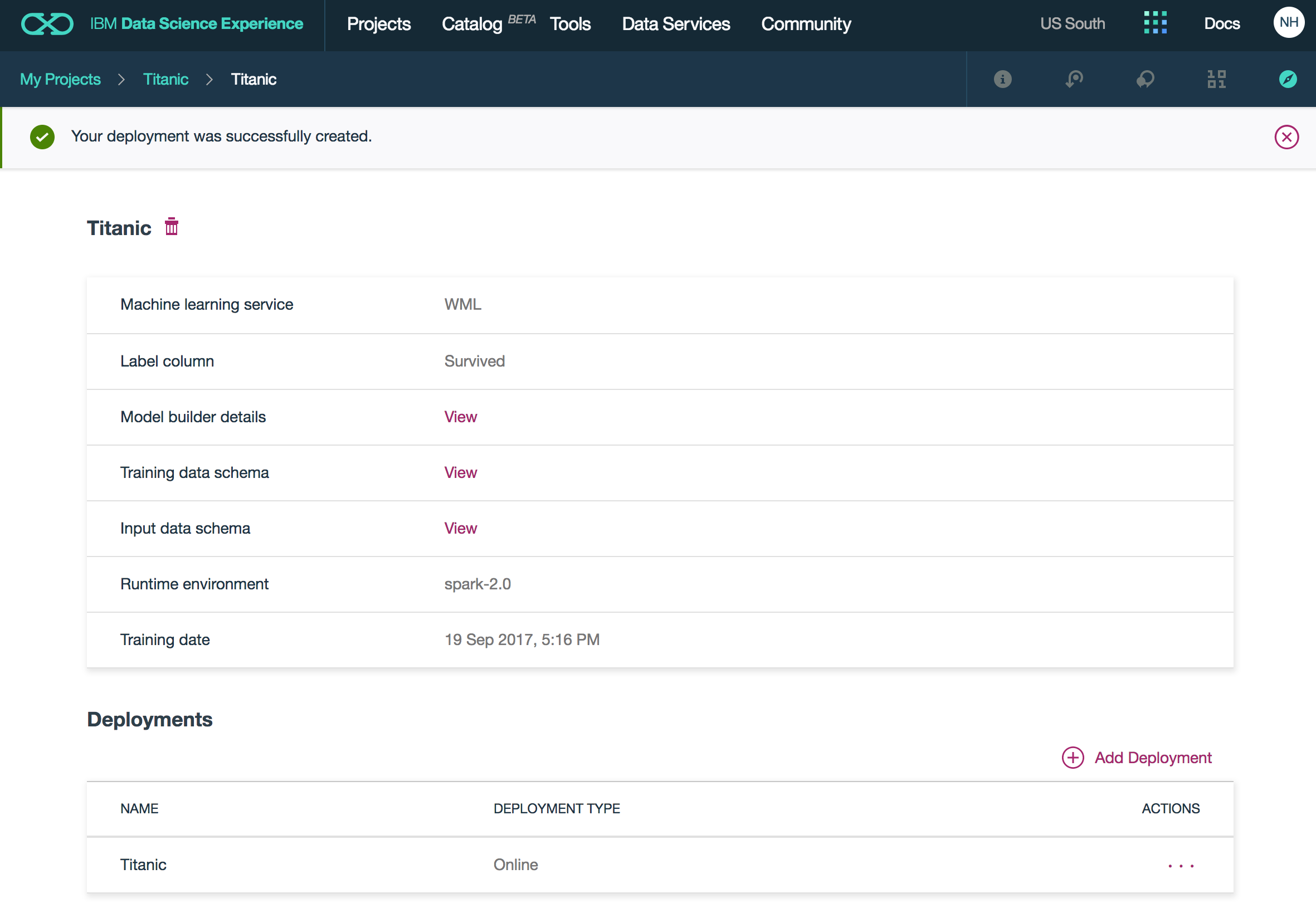Open the Projects menu

pyautogui.click(x=378, y=24)
